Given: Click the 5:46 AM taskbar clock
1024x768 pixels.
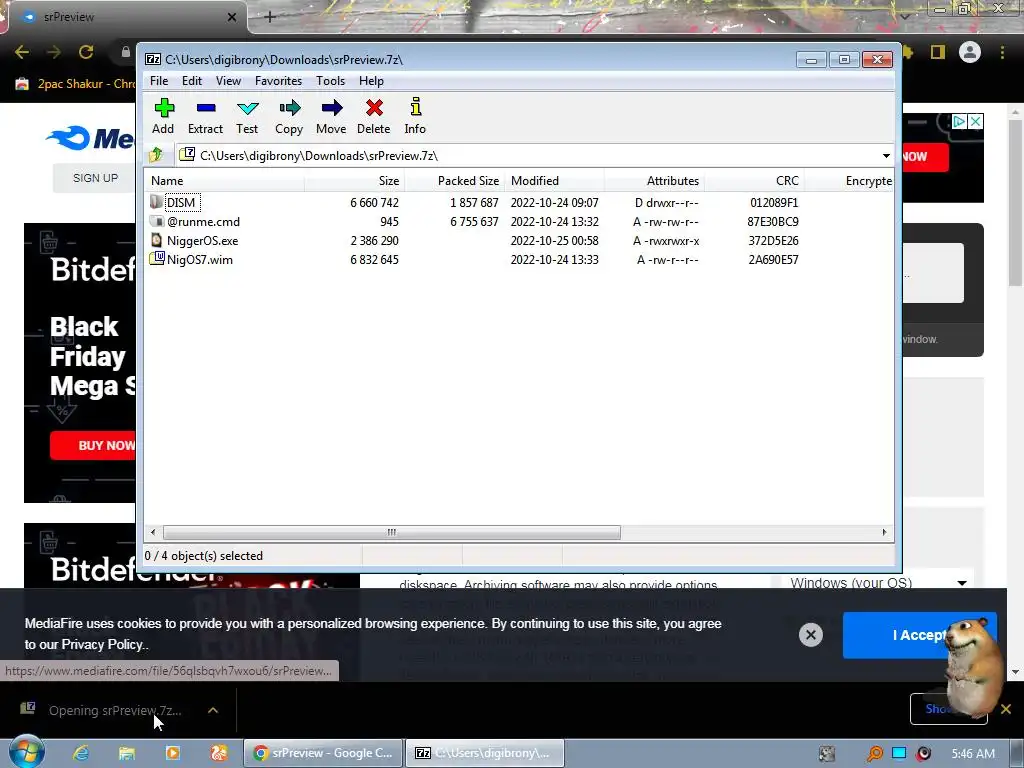Looking at the screenshot, I should tap(973, 754).
